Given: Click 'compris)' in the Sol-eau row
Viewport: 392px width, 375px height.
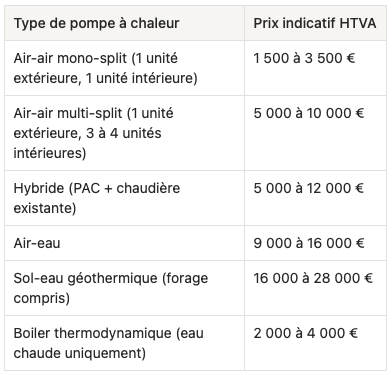Looking at the screenshot, I should coord(42,298).
